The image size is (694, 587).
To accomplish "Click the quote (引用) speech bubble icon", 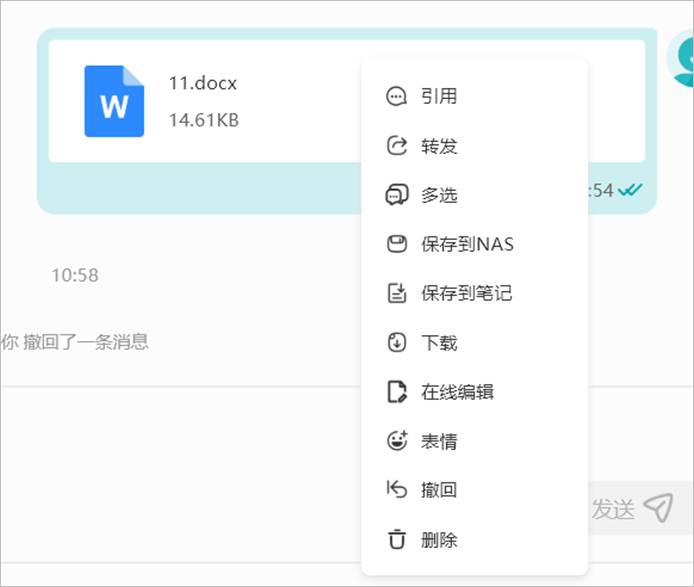I will [396, 96].
